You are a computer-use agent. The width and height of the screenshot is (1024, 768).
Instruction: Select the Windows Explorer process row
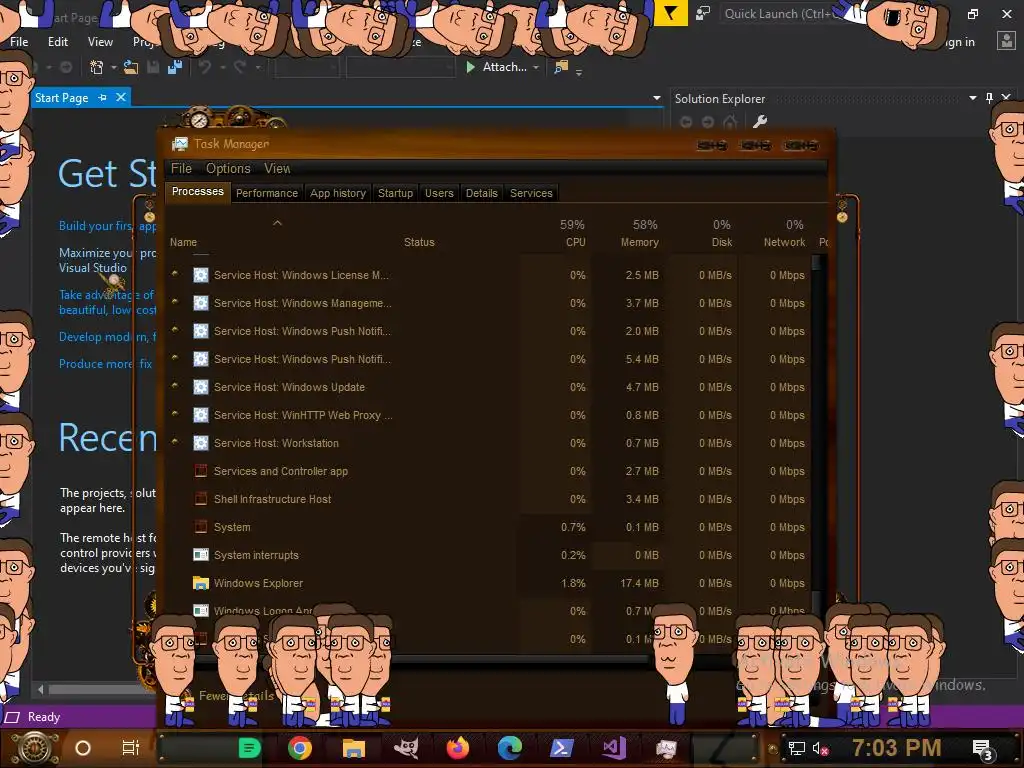(488, 583)
